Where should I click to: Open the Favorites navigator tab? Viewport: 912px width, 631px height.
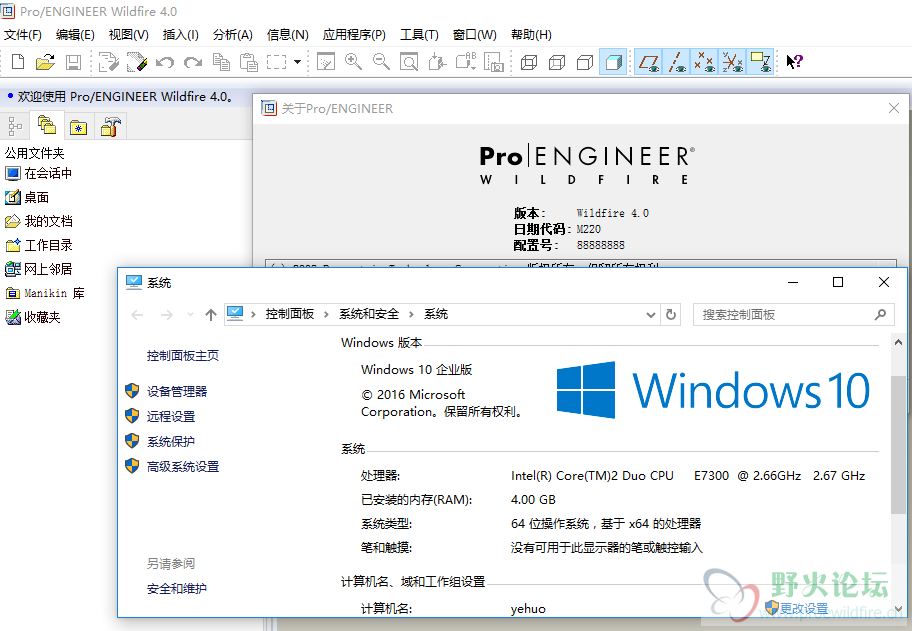pyautogui.click(x=79, y=126)
